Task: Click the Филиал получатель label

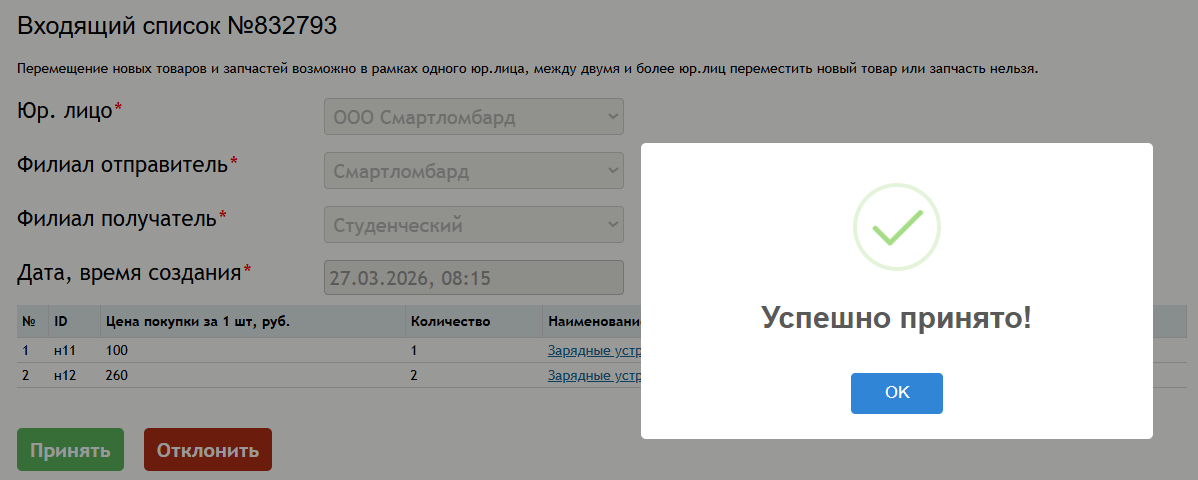Action: 122,219
